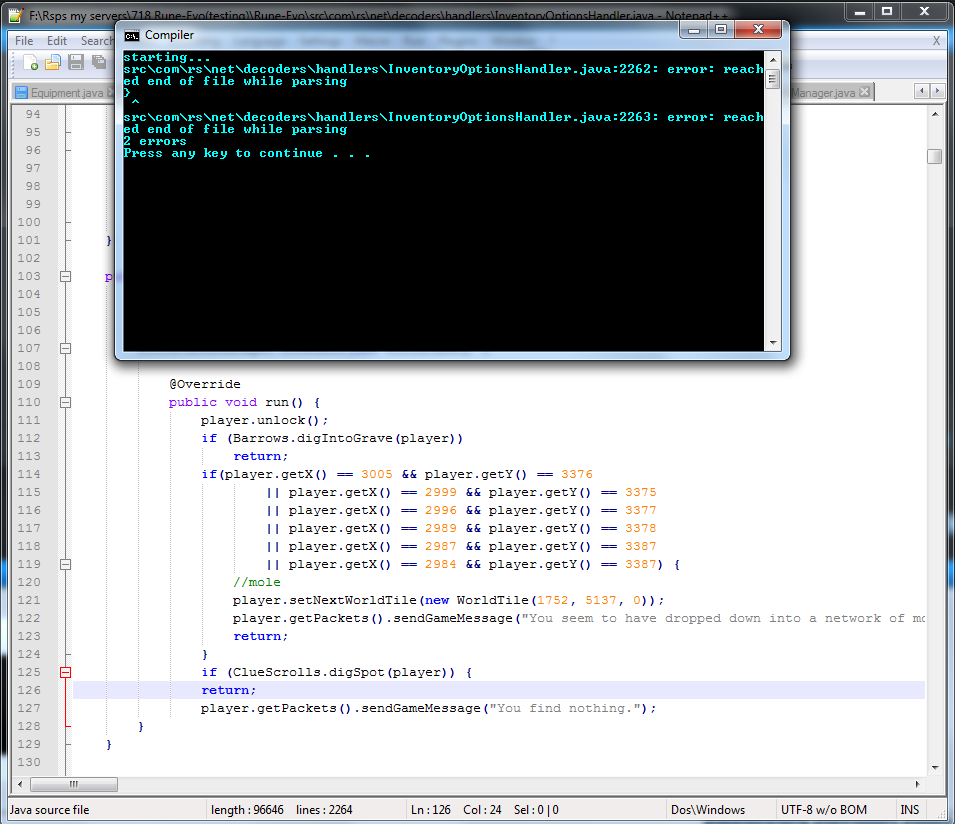
Task: Collapse the fold marker at line 119
Action: tap(66, 565)
